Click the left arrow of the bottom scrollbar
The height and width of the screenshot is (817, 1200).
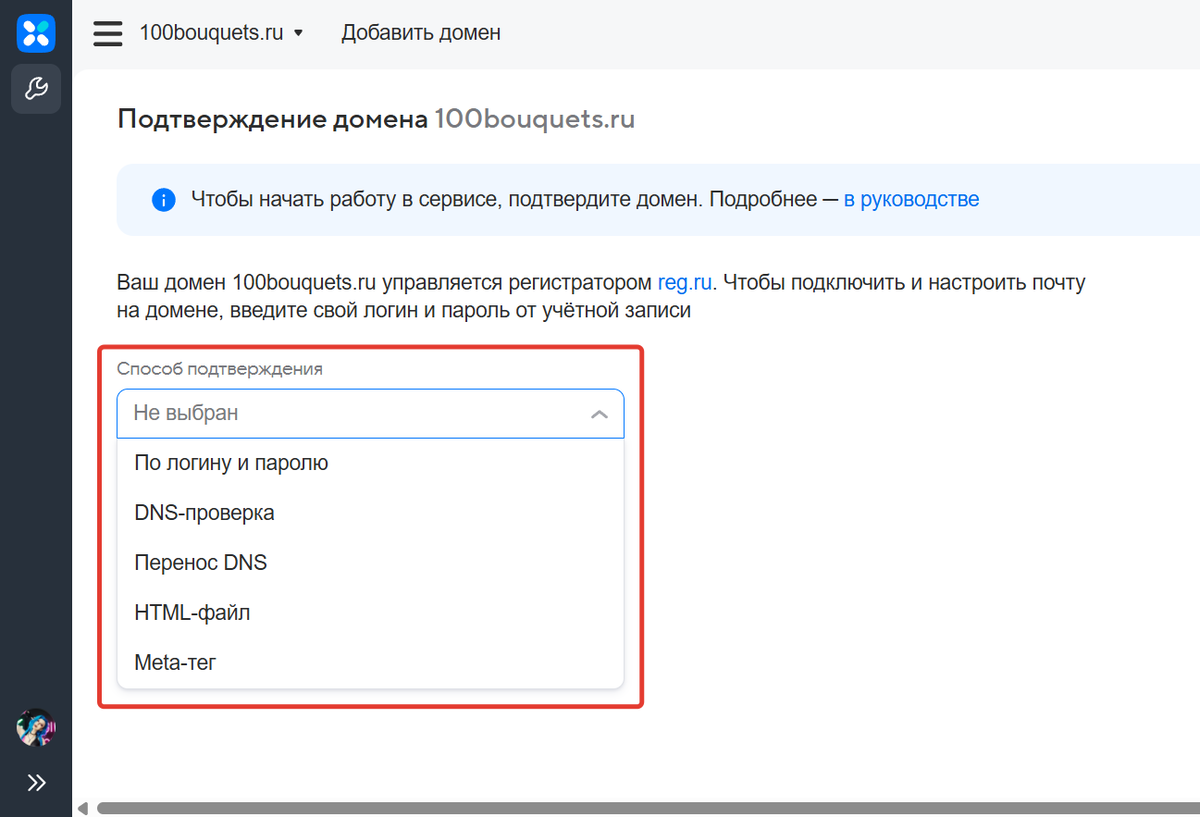[86, 808]
